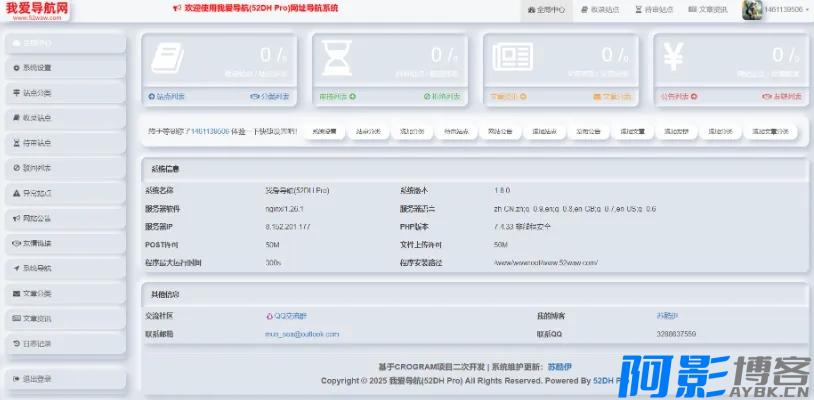Click the green ban icon beside card 拒绝列表
814x400 pixels.
point(427,96)
